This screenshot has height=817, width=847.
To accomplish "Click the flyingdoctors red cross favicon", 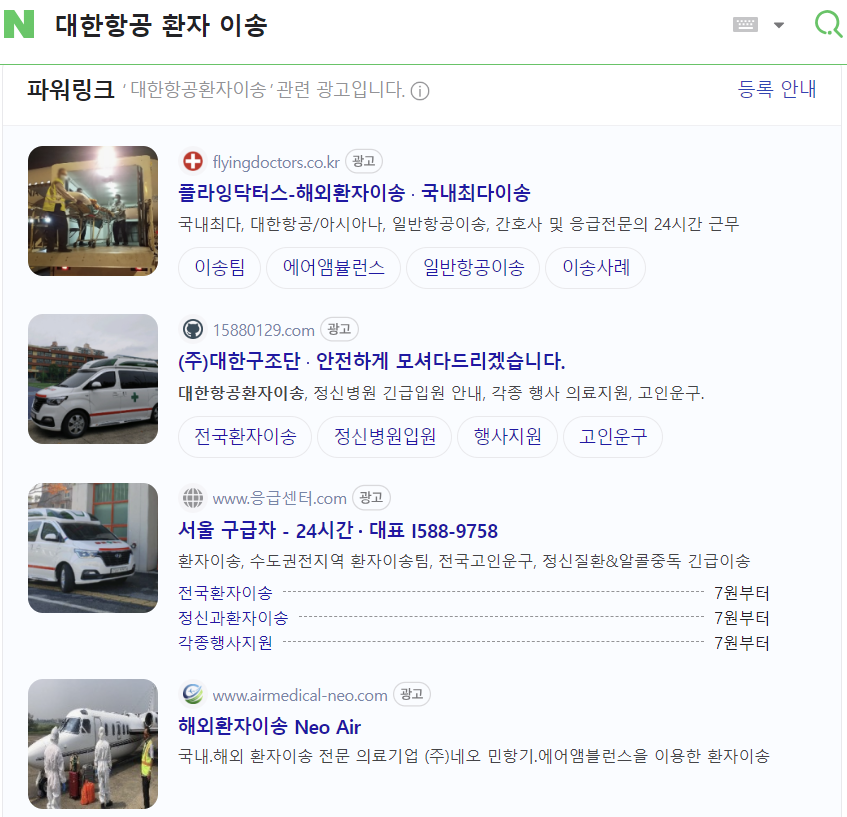I will tap(192, 161).
